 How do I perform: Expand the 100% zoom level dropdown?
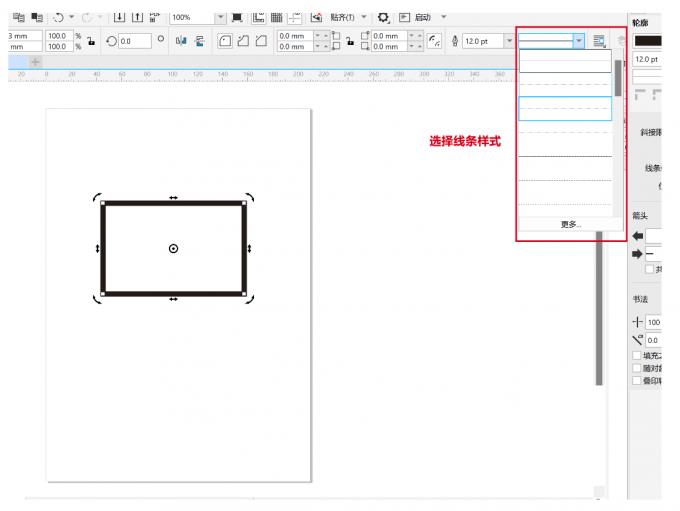[220, 17]
